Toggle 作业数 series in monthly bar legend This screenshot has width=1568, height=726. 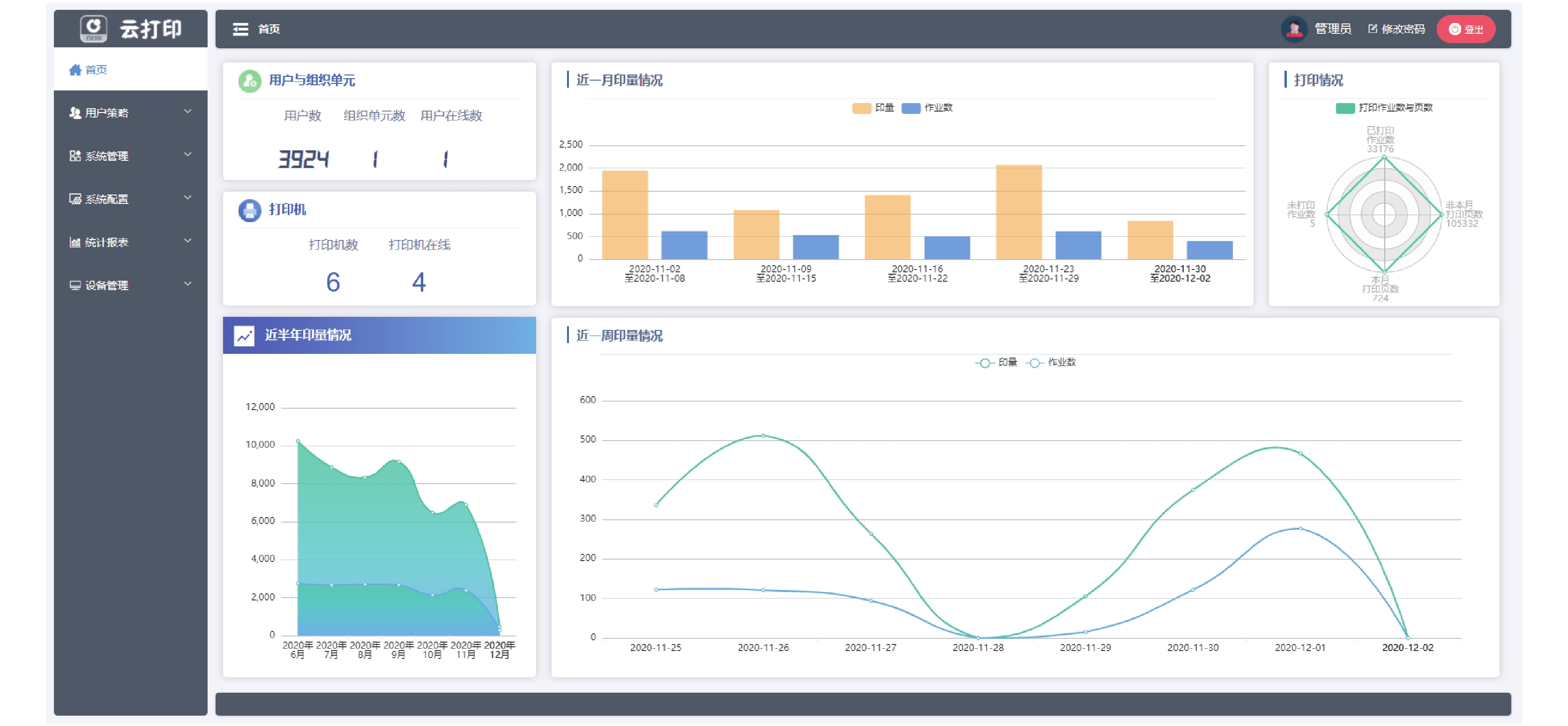[x=926, y=108]
